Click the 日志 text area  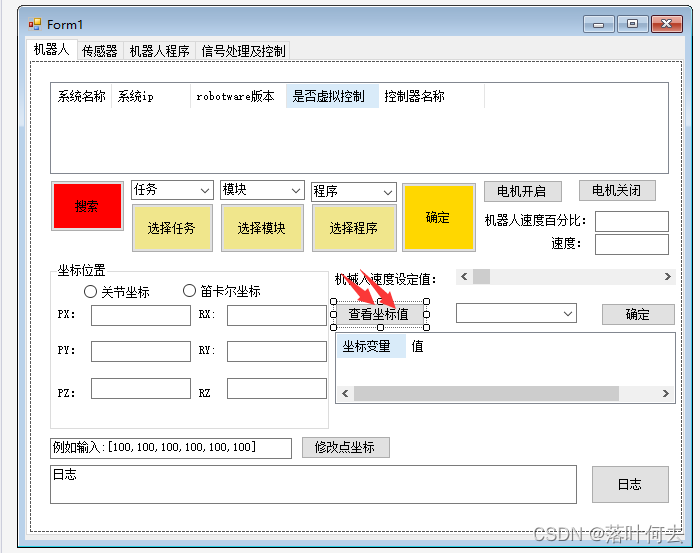[313, 485]
